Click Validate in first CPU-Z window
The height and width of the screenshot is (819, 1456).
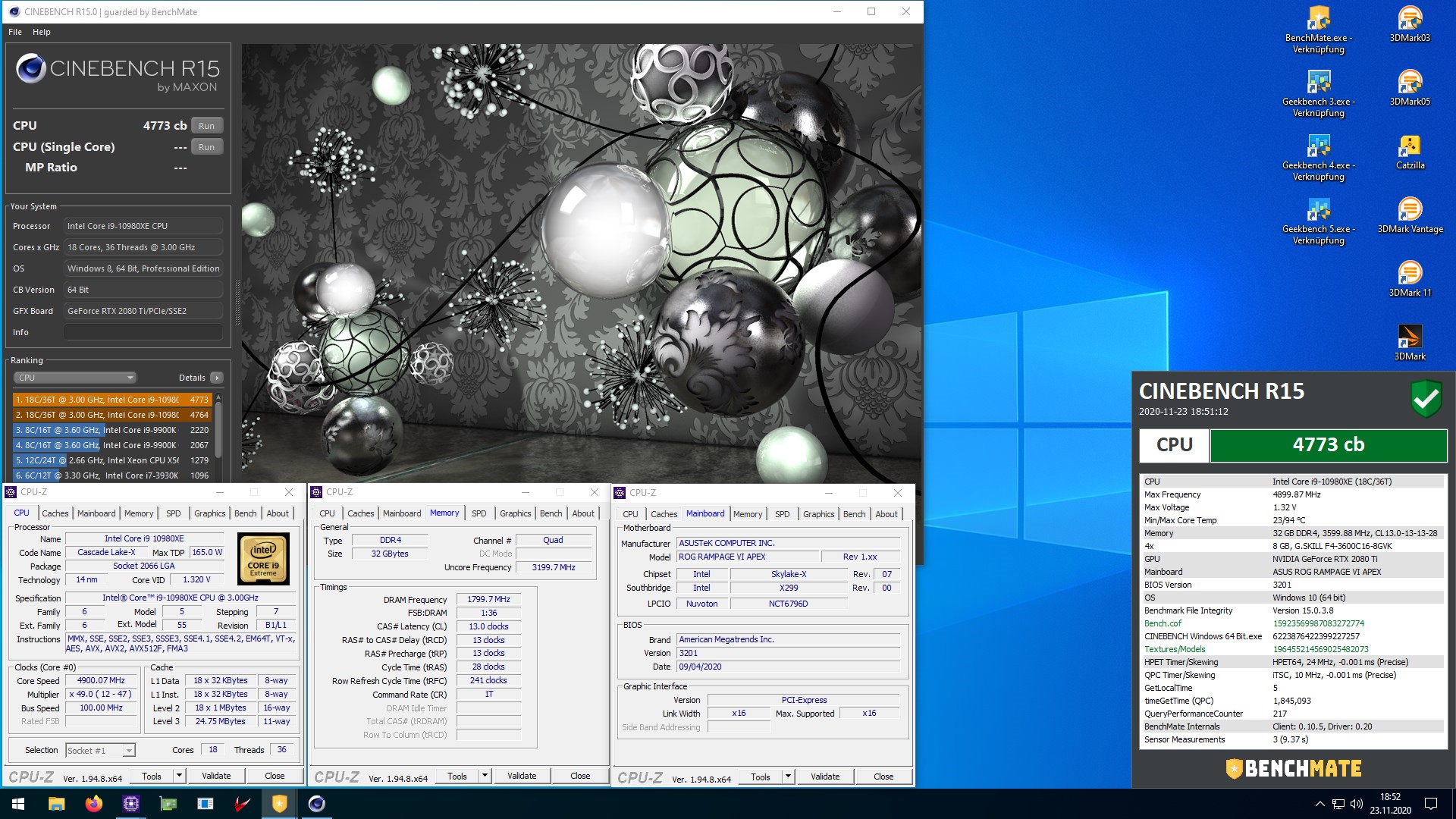coord(216,776)
